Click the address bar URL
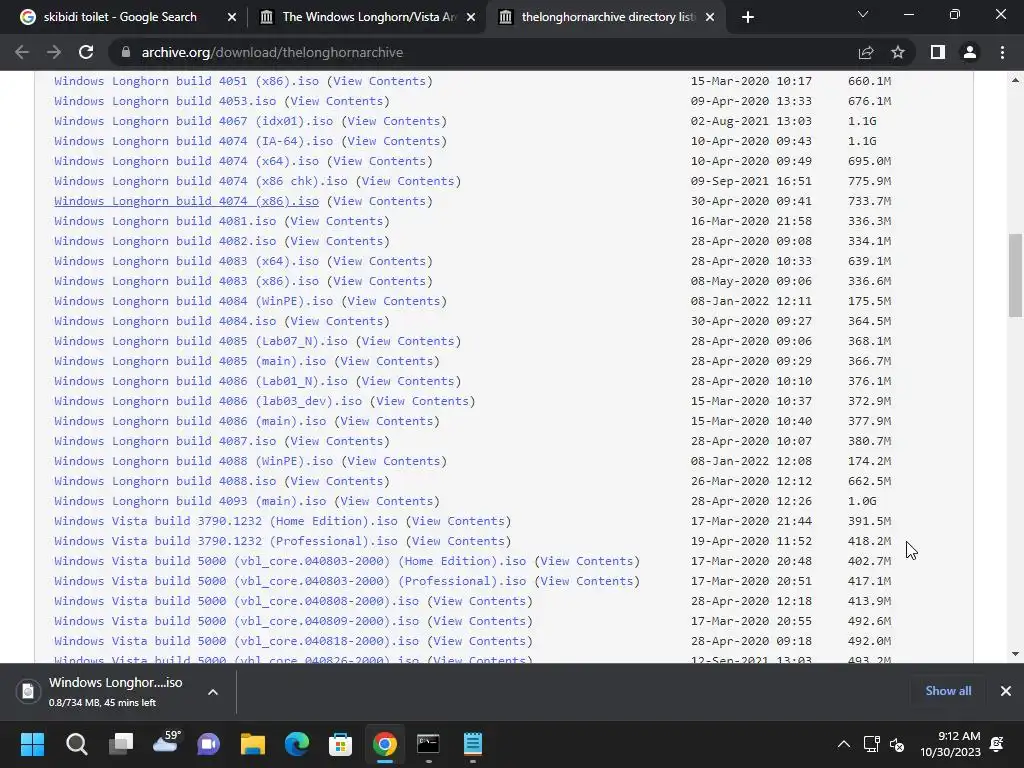The height and width of the screenshot is (768, 1024). [x=272, y=52]
